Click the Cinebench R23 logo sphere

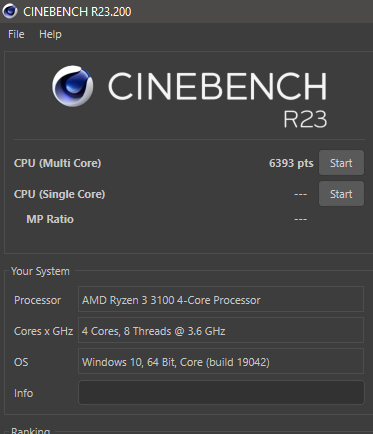[72, 86]
